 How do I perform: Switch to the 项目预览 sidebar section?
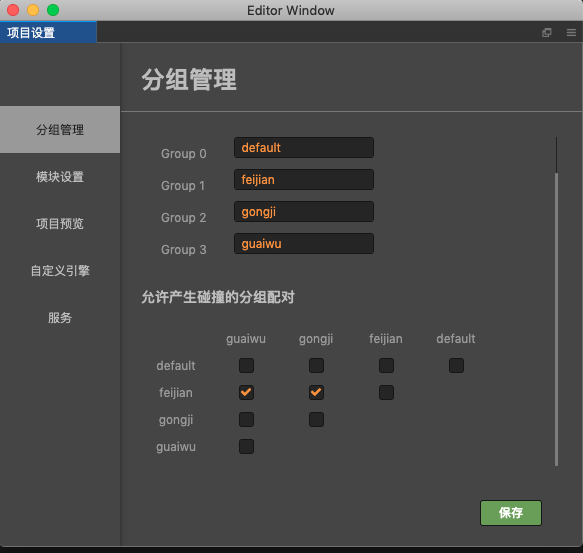[60, 224]
